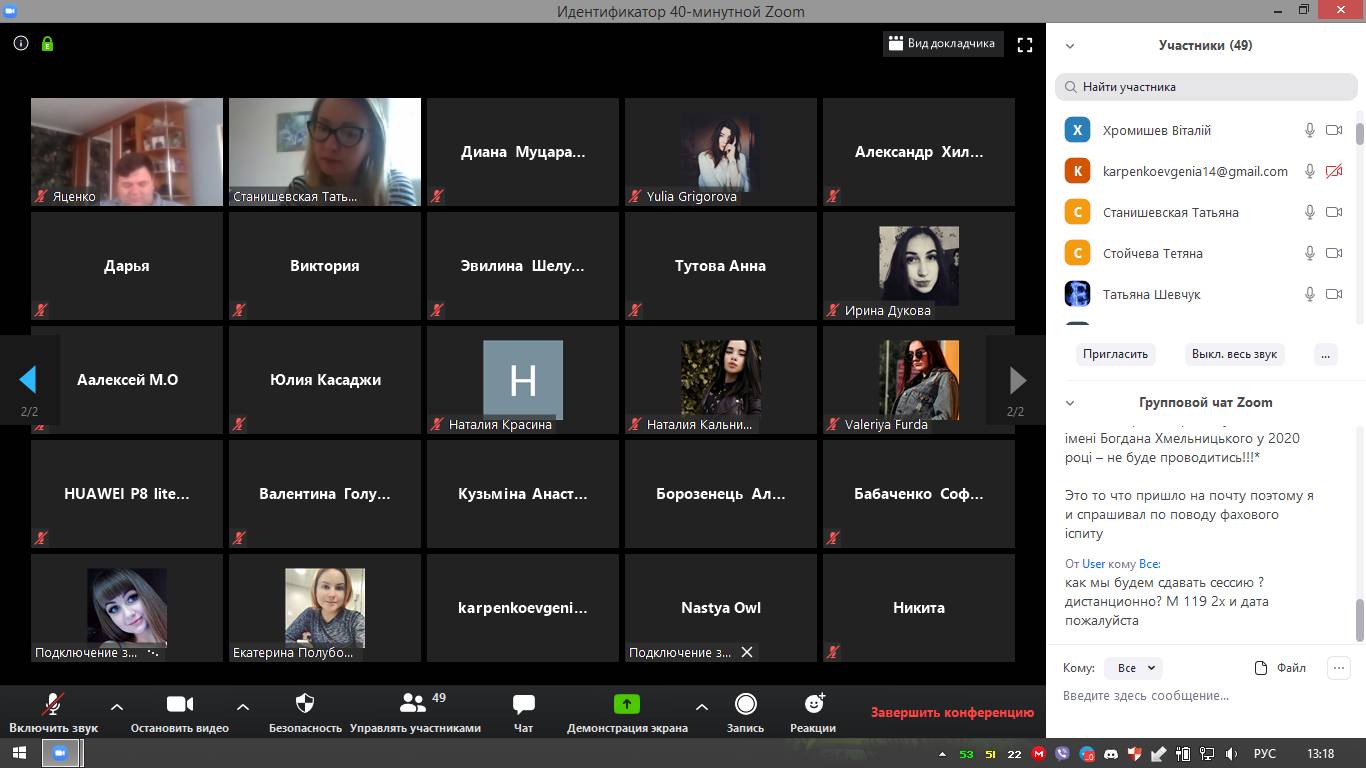The width and height of the screenshot is (1366, 768).
Task: Start recording with the Запись icon
Action: click(x=745, y=704)
